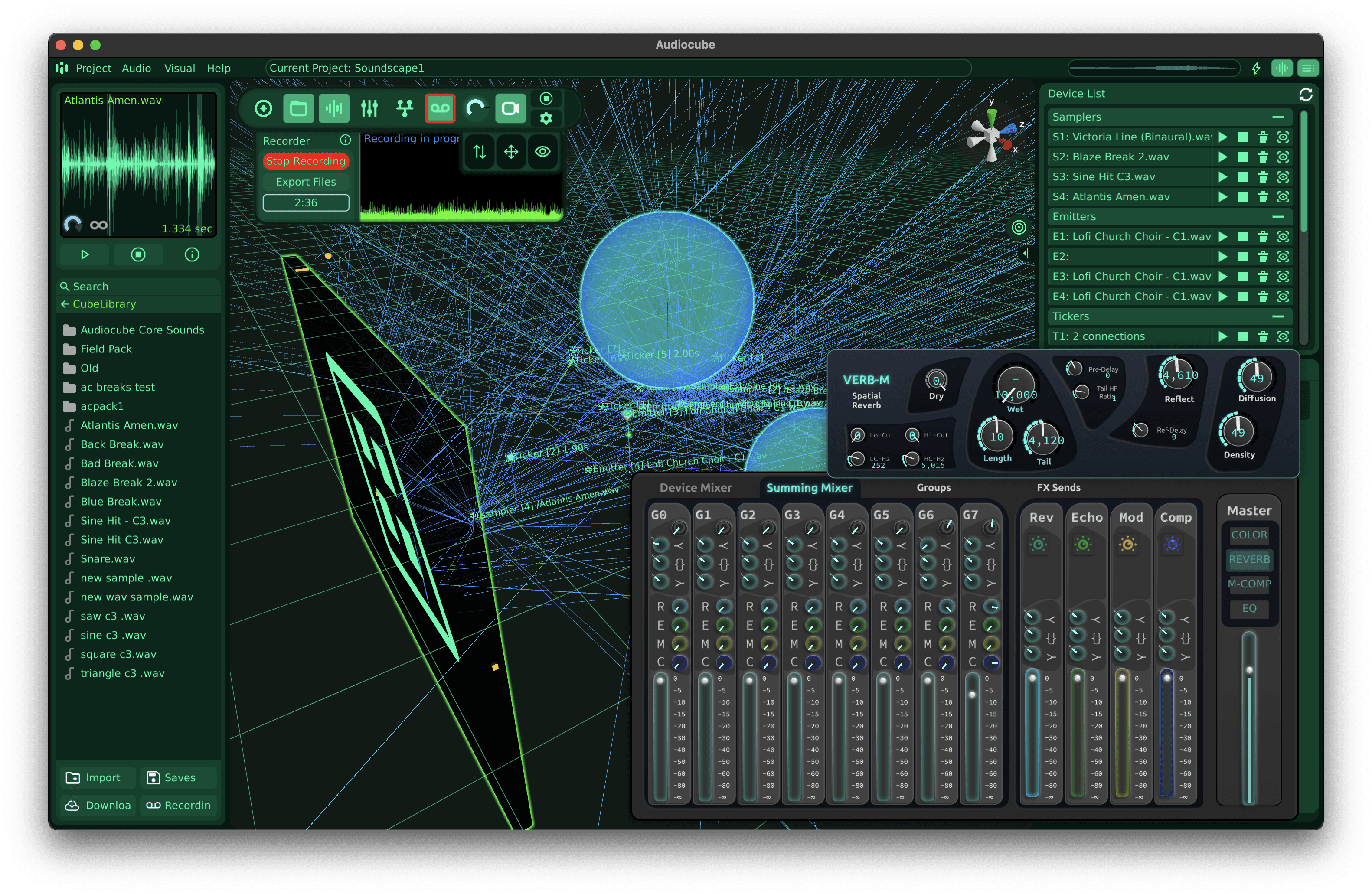The height and width of the screenshot is (894, 1372).
Task: Switch to the Device Mixer tab
Action: [695, 488]
